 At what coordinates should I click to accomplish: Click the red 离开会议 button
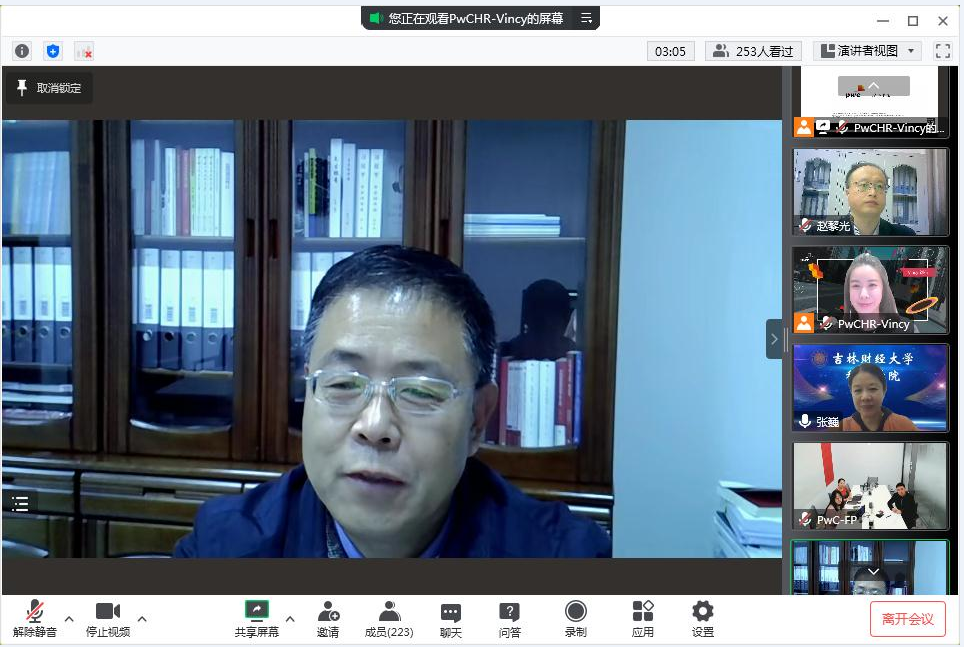point(907,619)
